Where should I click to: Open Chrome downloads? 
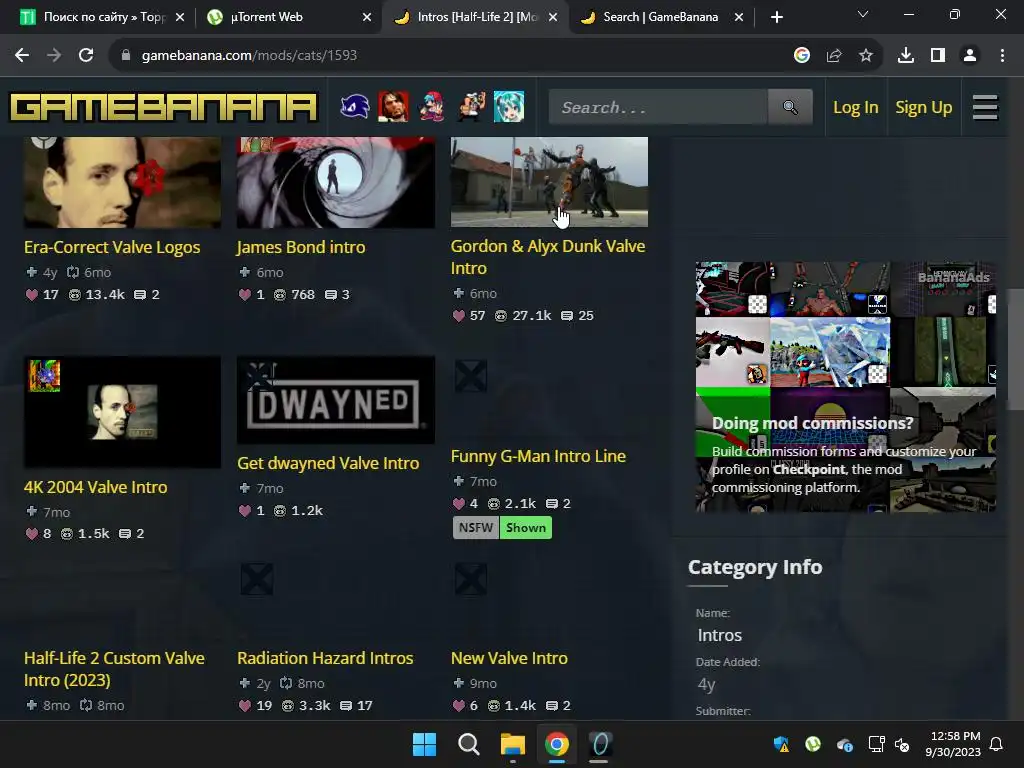(x=906, y=56)
